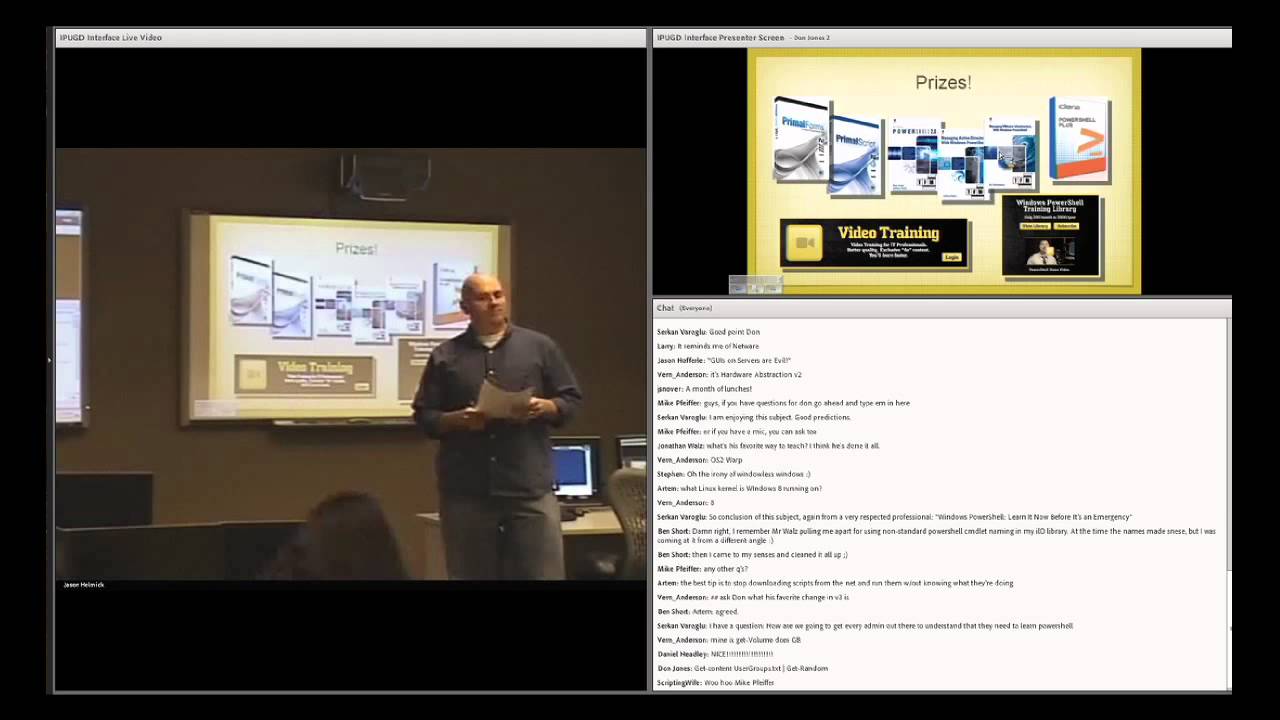Click the IPUGD Interface Live Video panel title
Image resolution: width=1280 pixels, height=720 pixels.
pyautogui.click(x=110, y=38)
